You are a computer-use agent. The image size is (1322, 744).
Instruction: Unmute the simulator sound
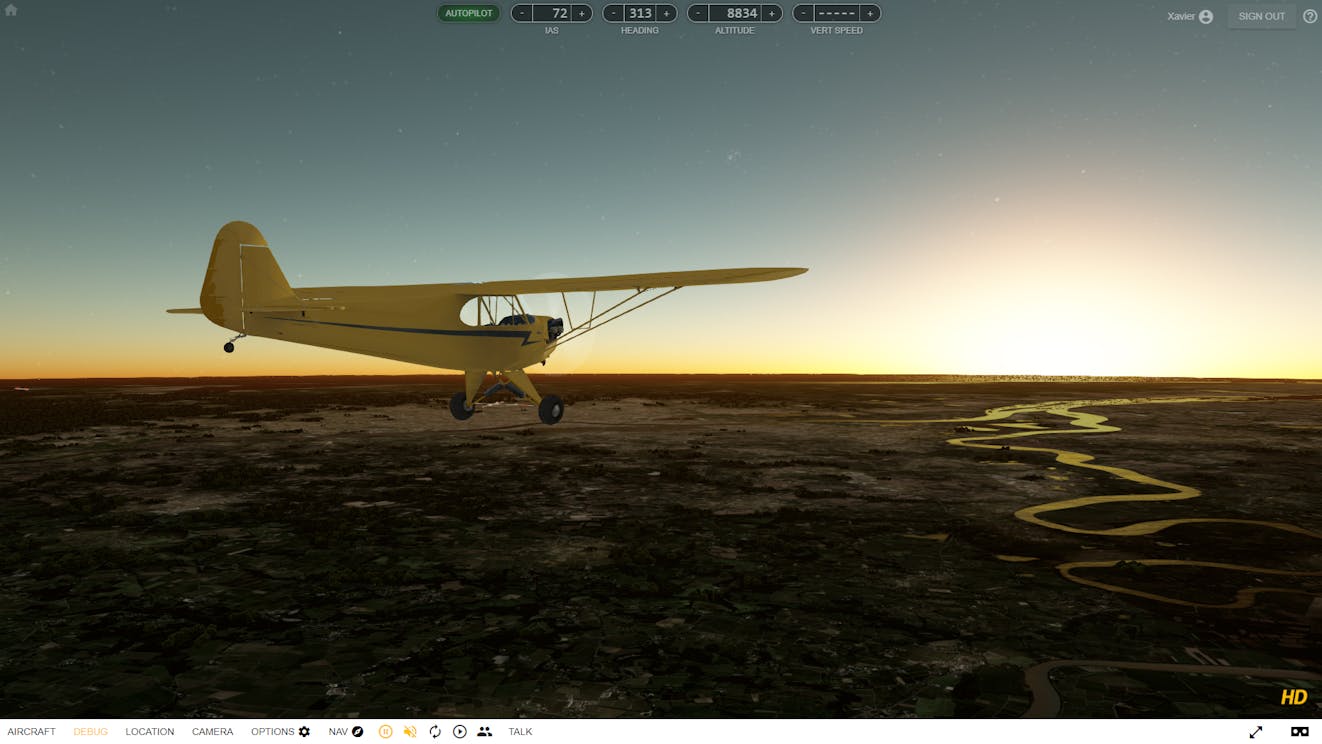(x=409, y=731)
